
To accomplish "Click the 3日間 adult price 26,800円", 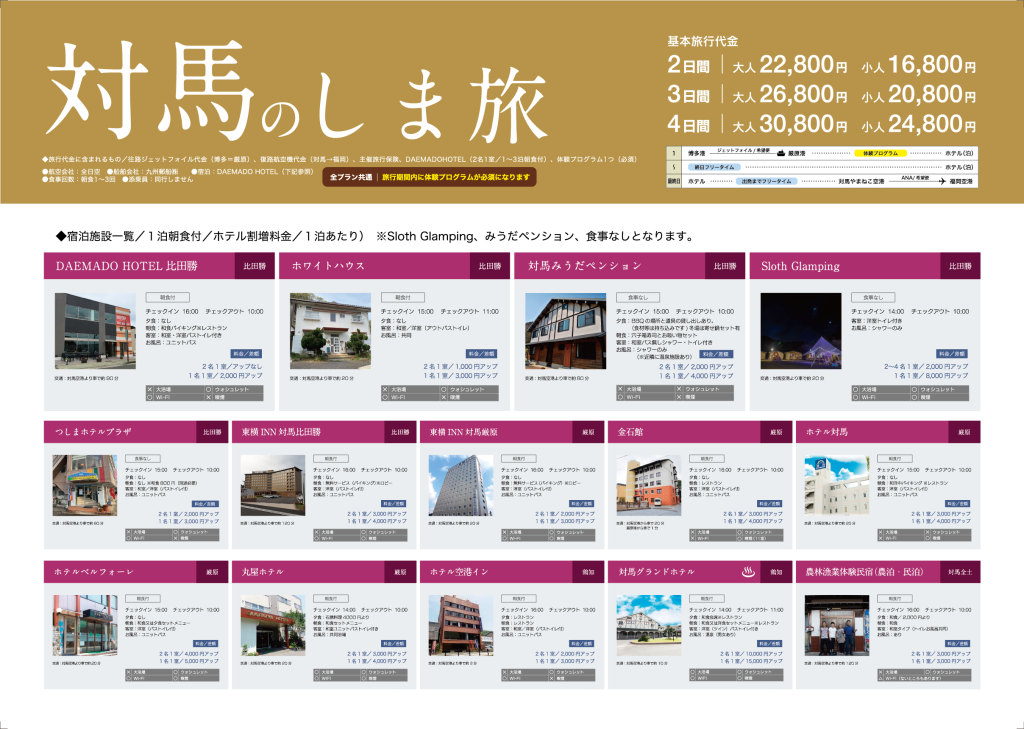I will coord(790,95).
